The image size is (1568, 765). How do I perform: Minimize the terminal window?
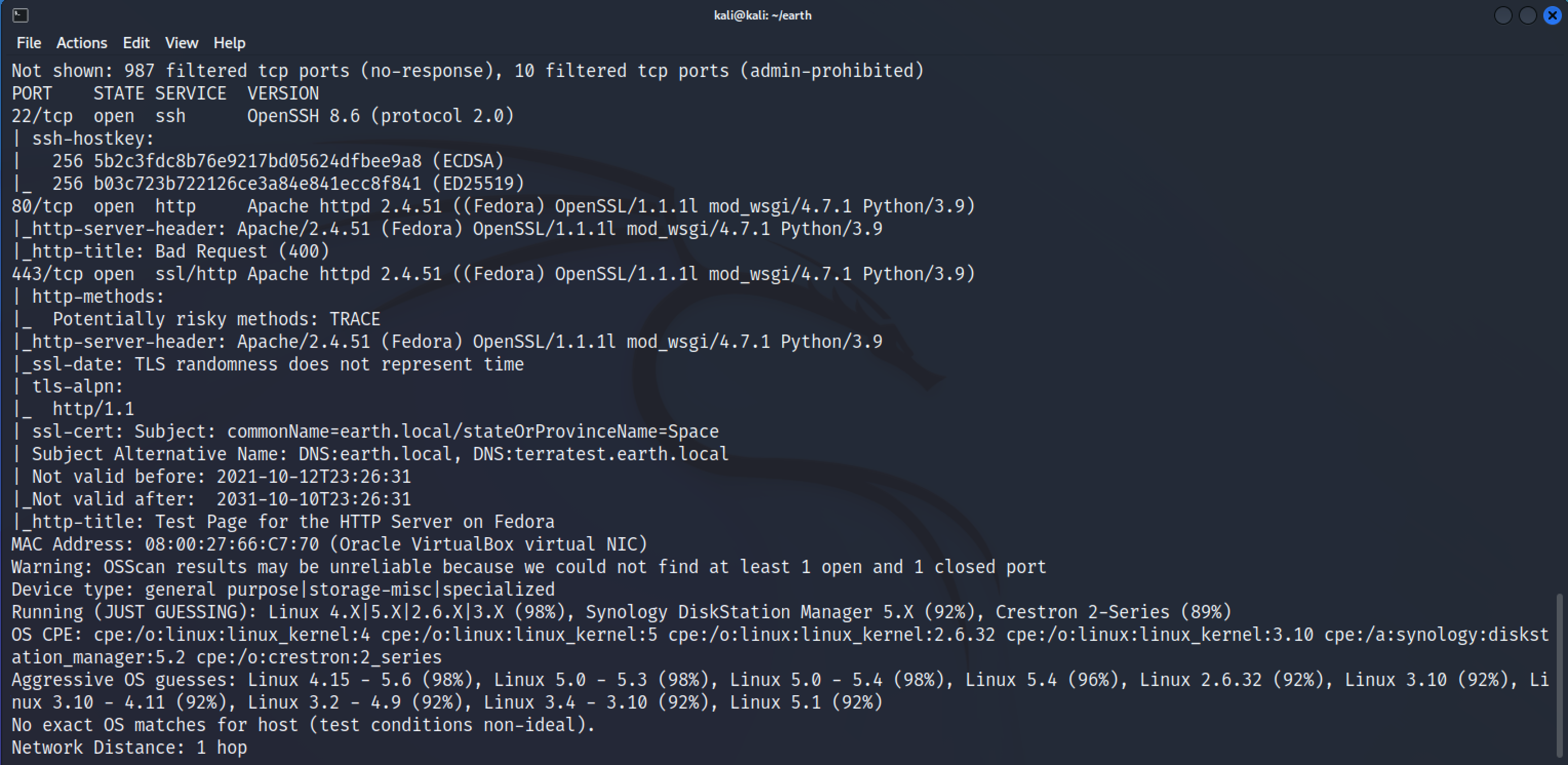[1503, 15]
